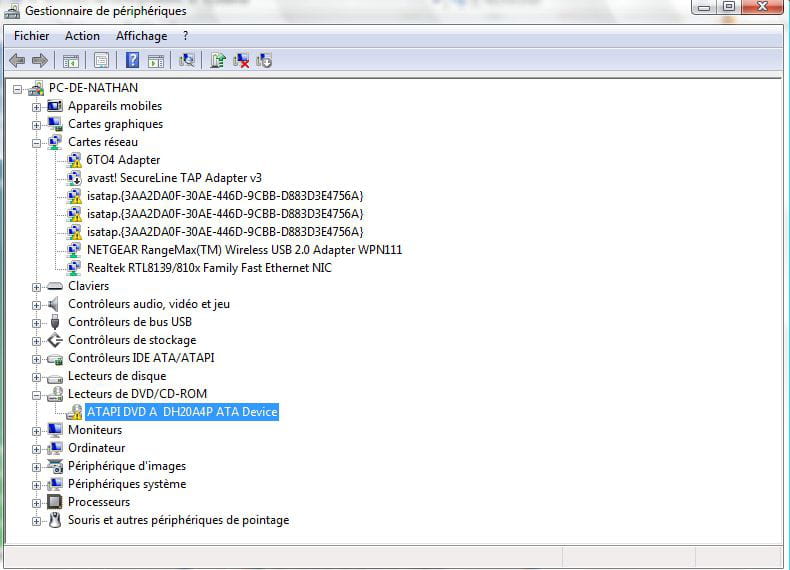Select the PC-DE-NATHAN computer icon

click(x=36, y=88)
